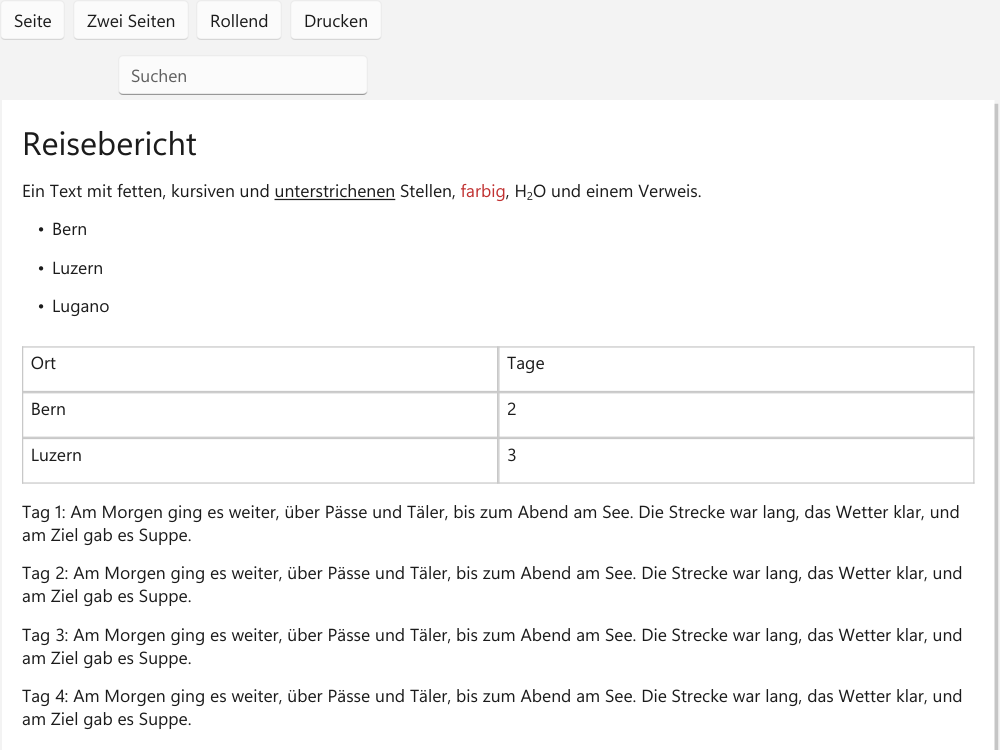This screenshot has width=1000, height=750.
Task: Select the Zwei Seiten layout button
Action: tap(131, 21)
